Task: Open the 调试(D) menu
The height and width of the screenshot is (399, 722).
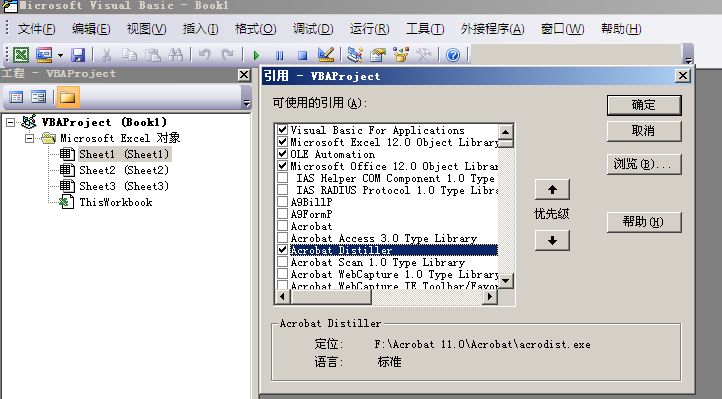Action: tap(313, 29)
